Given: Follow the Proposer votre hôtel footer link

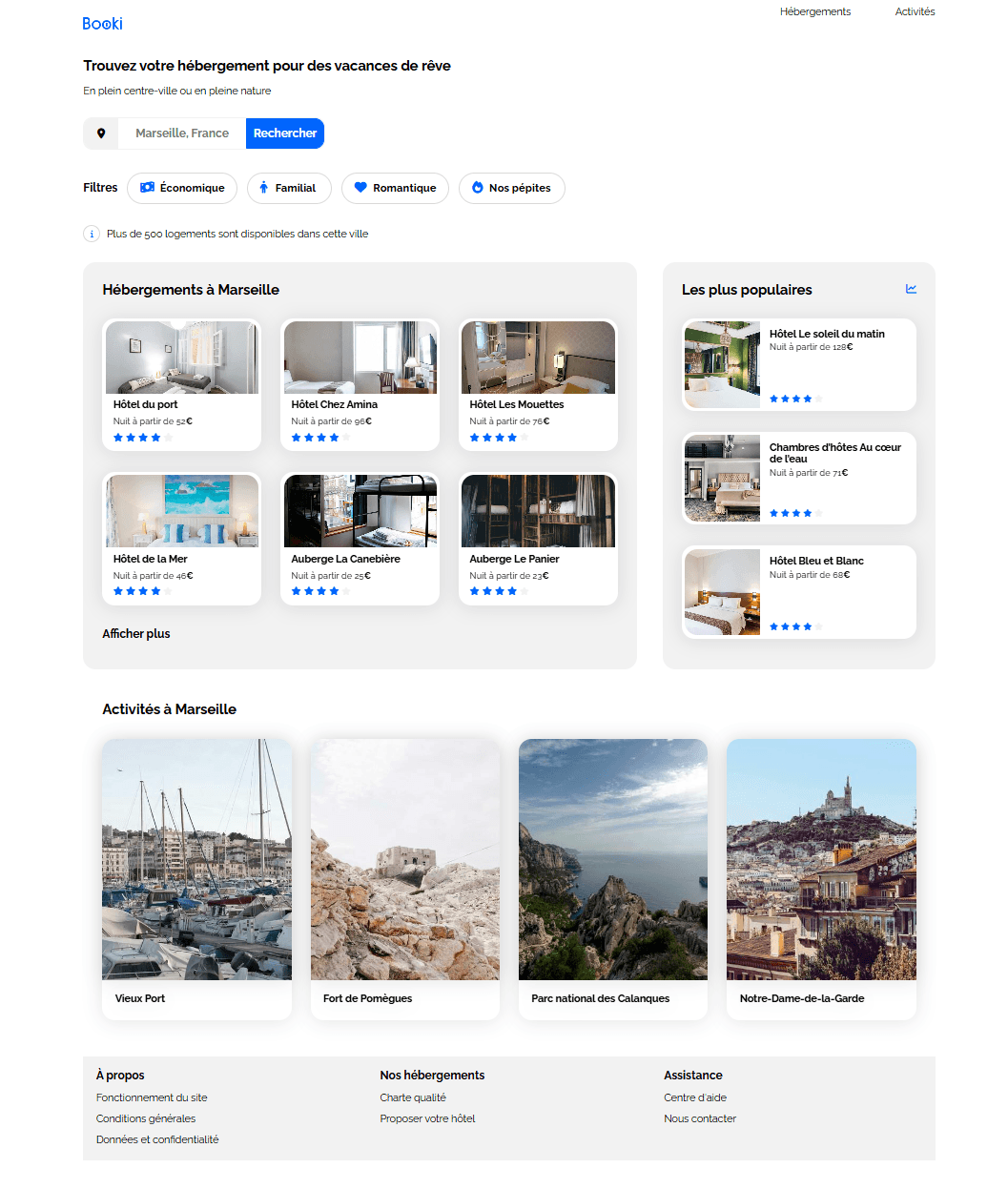Looking at the screenshot, I should pyautogui.click(x=427, y=1118).
